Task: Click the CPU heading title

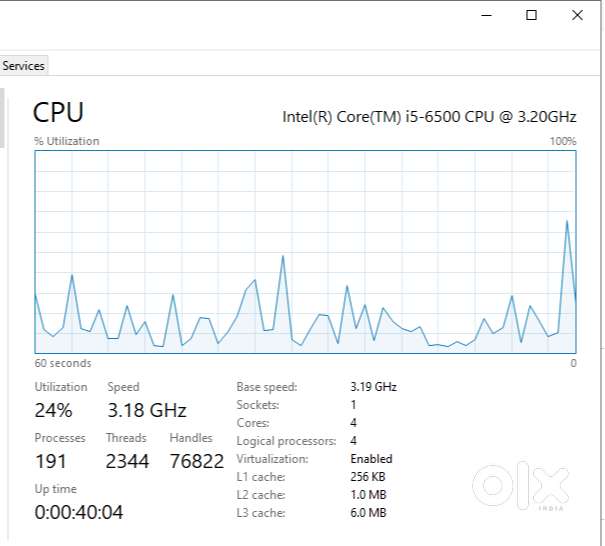Action: pyautogui.click(x=58, y=112)
